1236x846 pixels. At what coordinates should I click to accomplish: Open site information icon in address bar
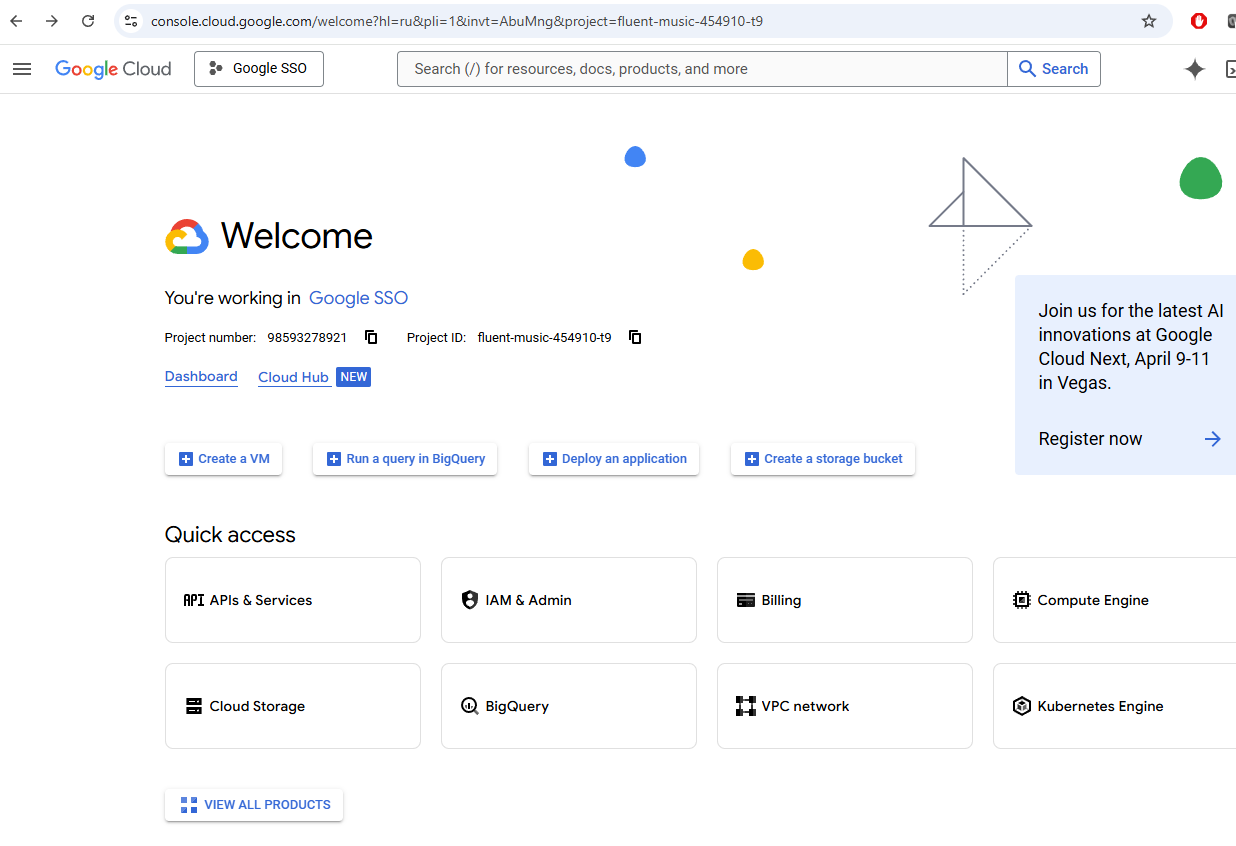click(x=131, y=21)
